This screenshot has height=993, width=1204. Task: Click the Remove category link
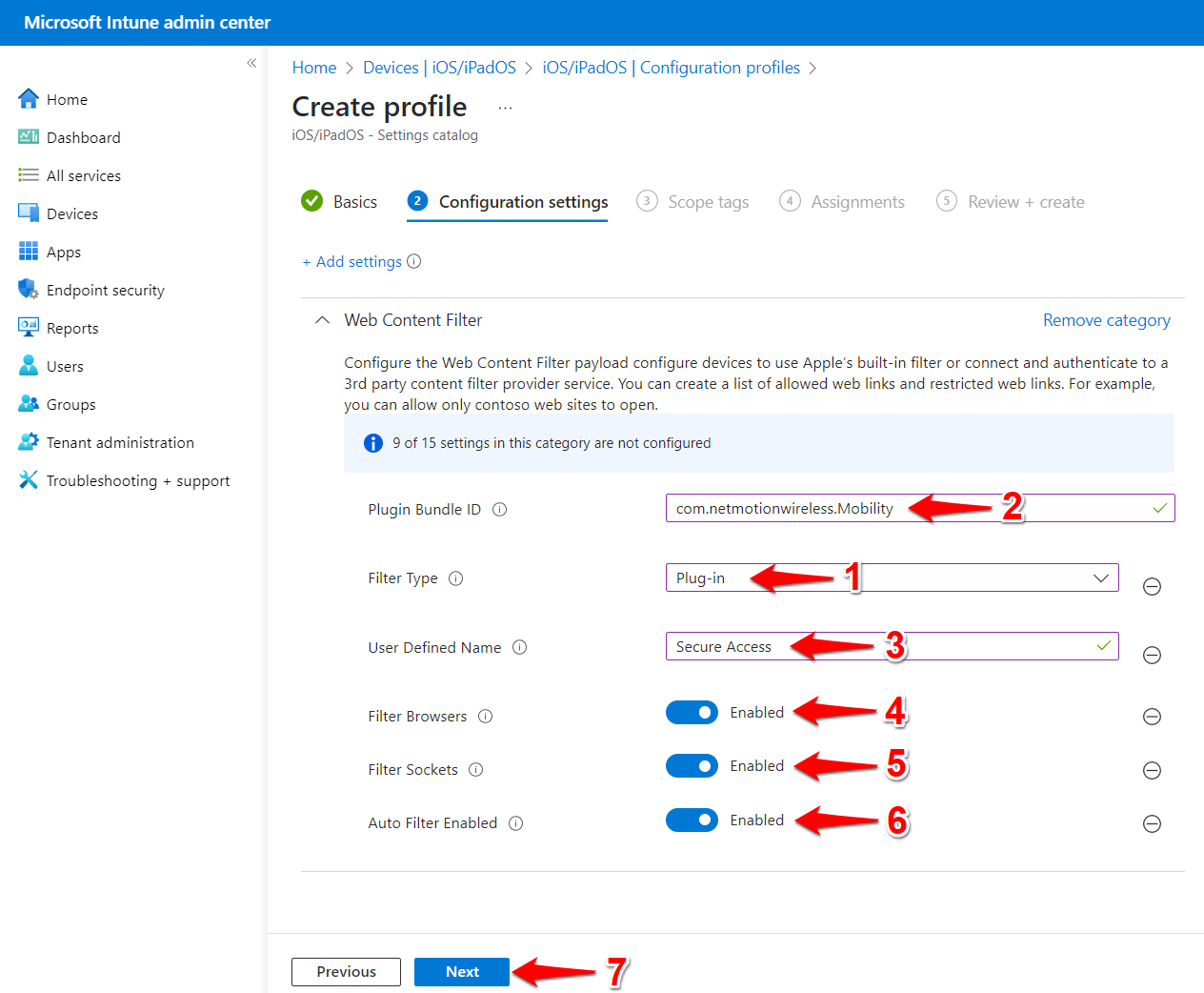[1107, 320]
